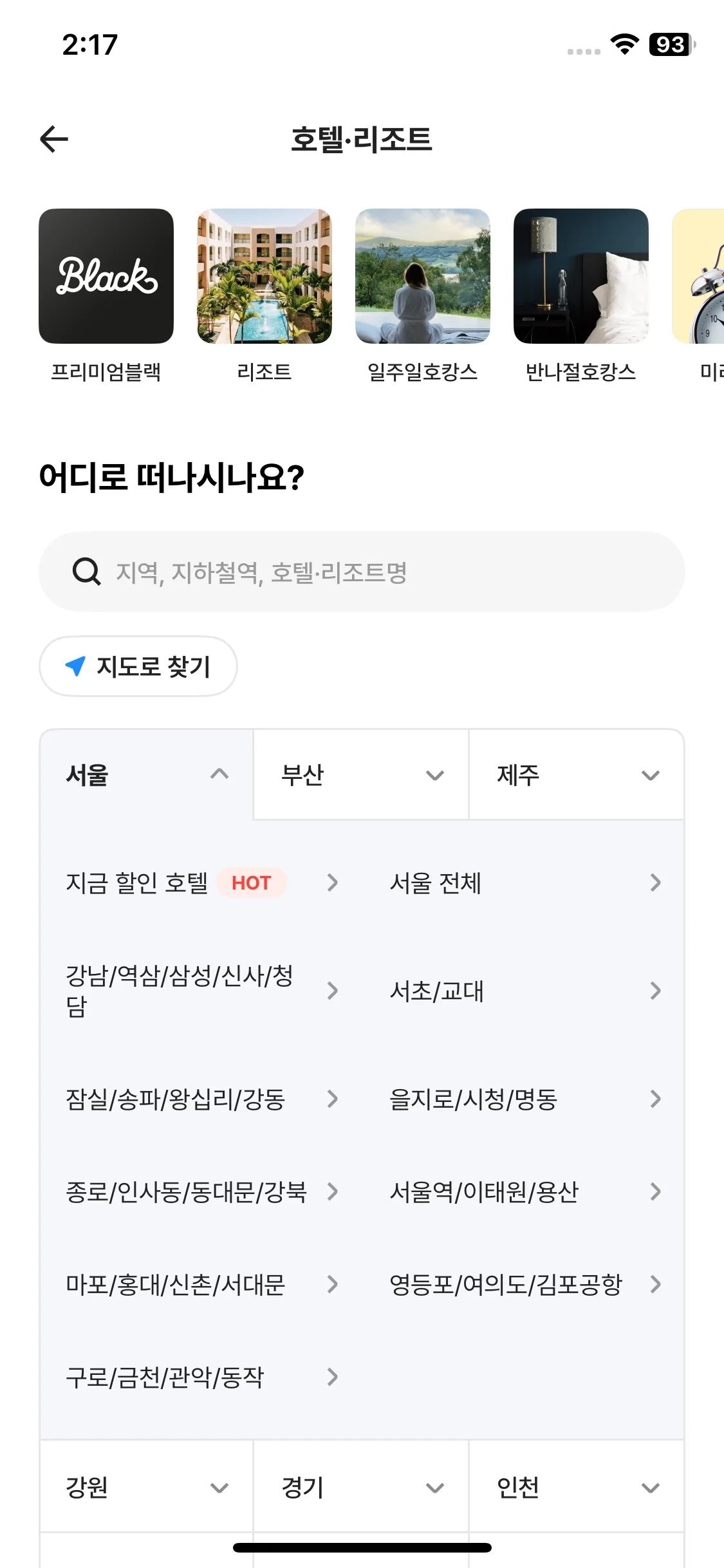Collapse the 서울 region tab

point(147,774)
